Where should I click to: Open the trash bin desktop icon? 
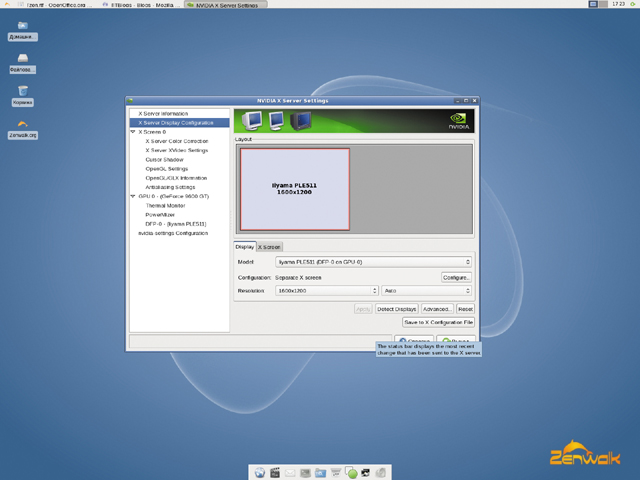[23, 96]
